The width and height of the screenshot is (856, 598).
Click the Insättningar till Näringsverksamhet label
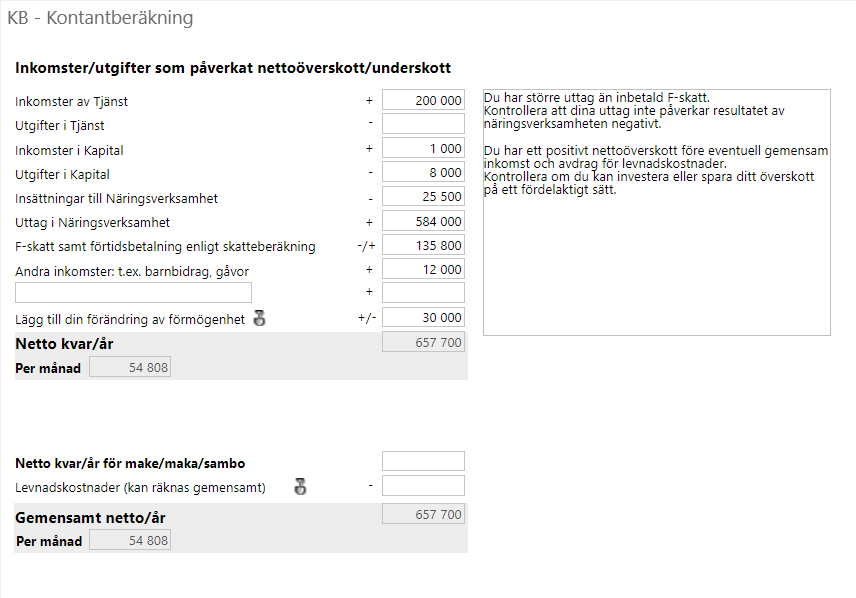(x=116, y=199)
